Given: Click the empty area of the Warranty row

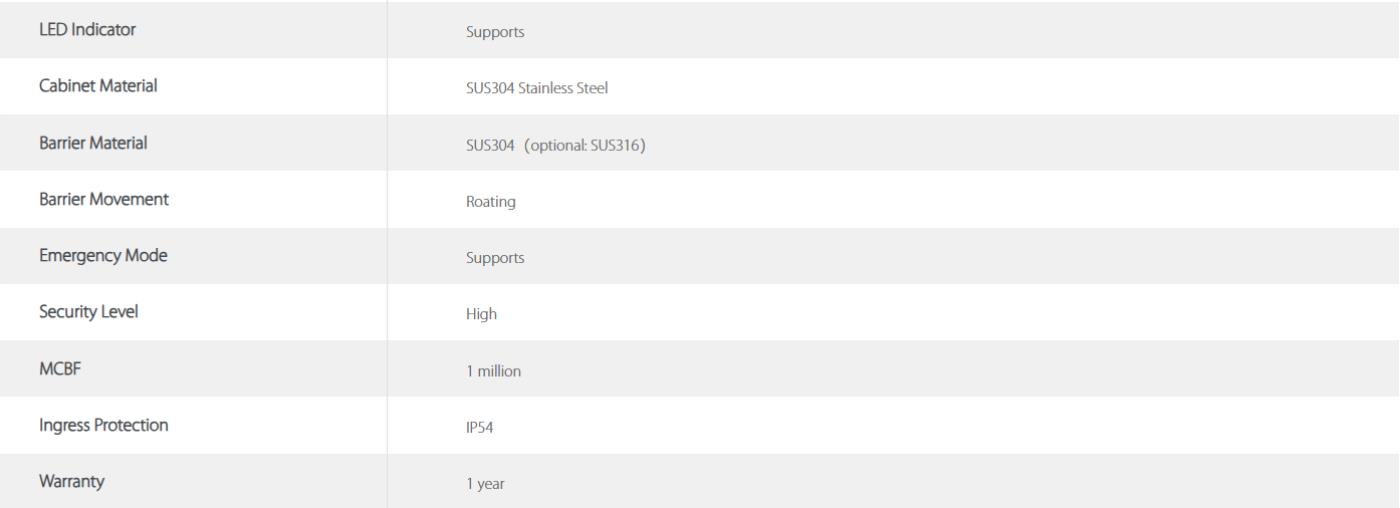Looking at the screenshot, I should point(950,482).
